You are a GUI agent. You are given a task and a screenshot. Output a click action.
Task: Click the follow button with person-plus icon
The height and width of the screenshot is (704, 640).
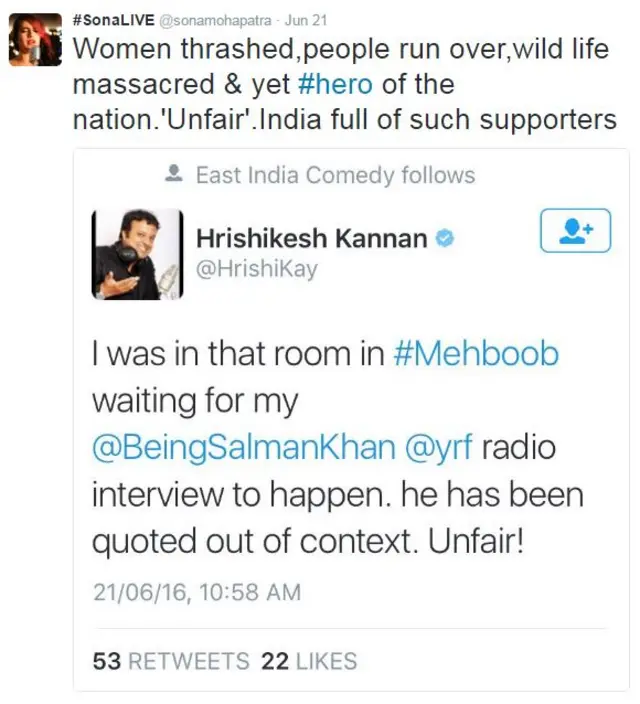click(574, 232)
